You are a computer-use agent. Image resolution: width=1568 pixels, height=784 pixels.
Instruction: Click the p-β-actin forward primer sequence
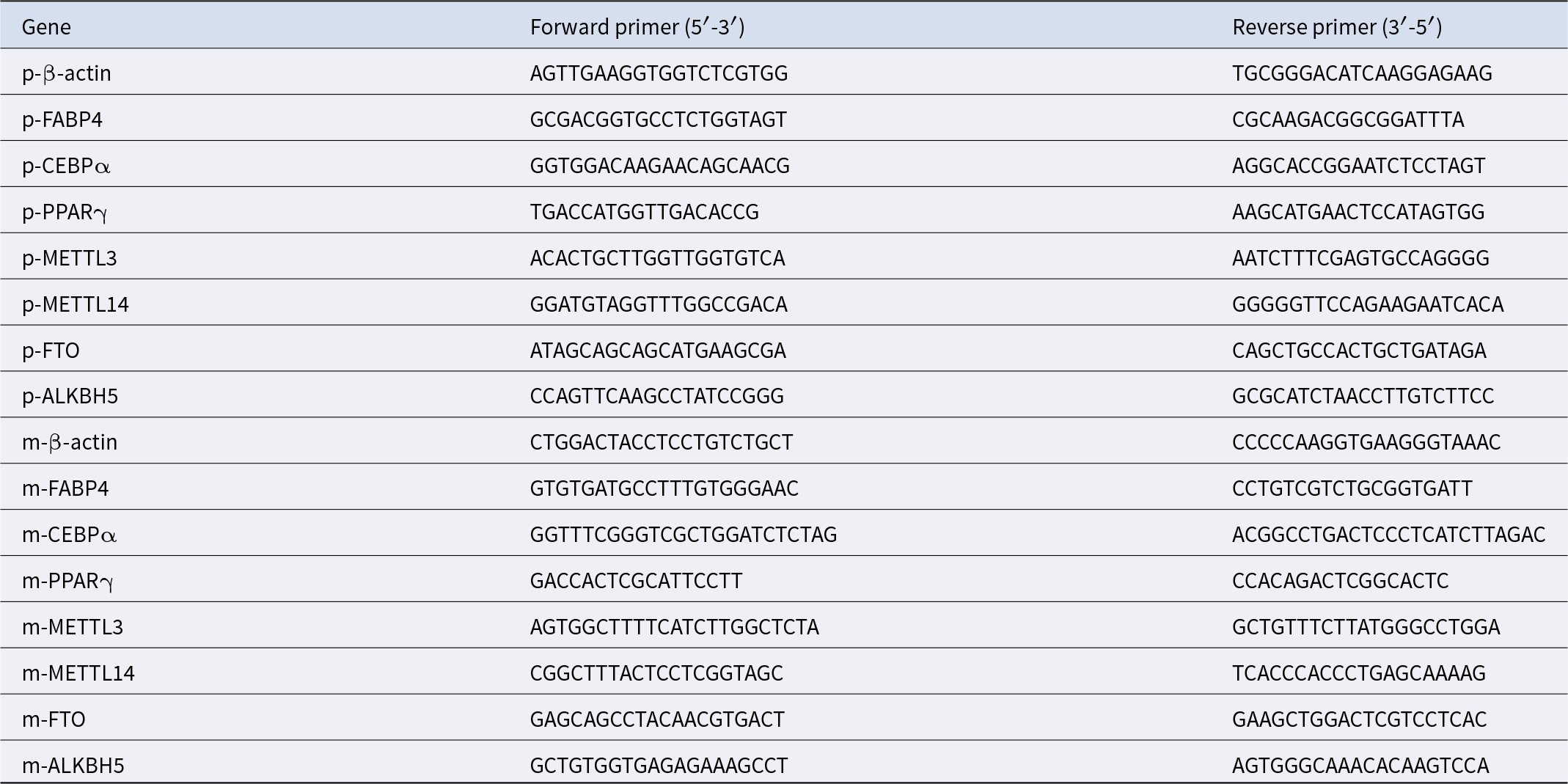[659, 73]
